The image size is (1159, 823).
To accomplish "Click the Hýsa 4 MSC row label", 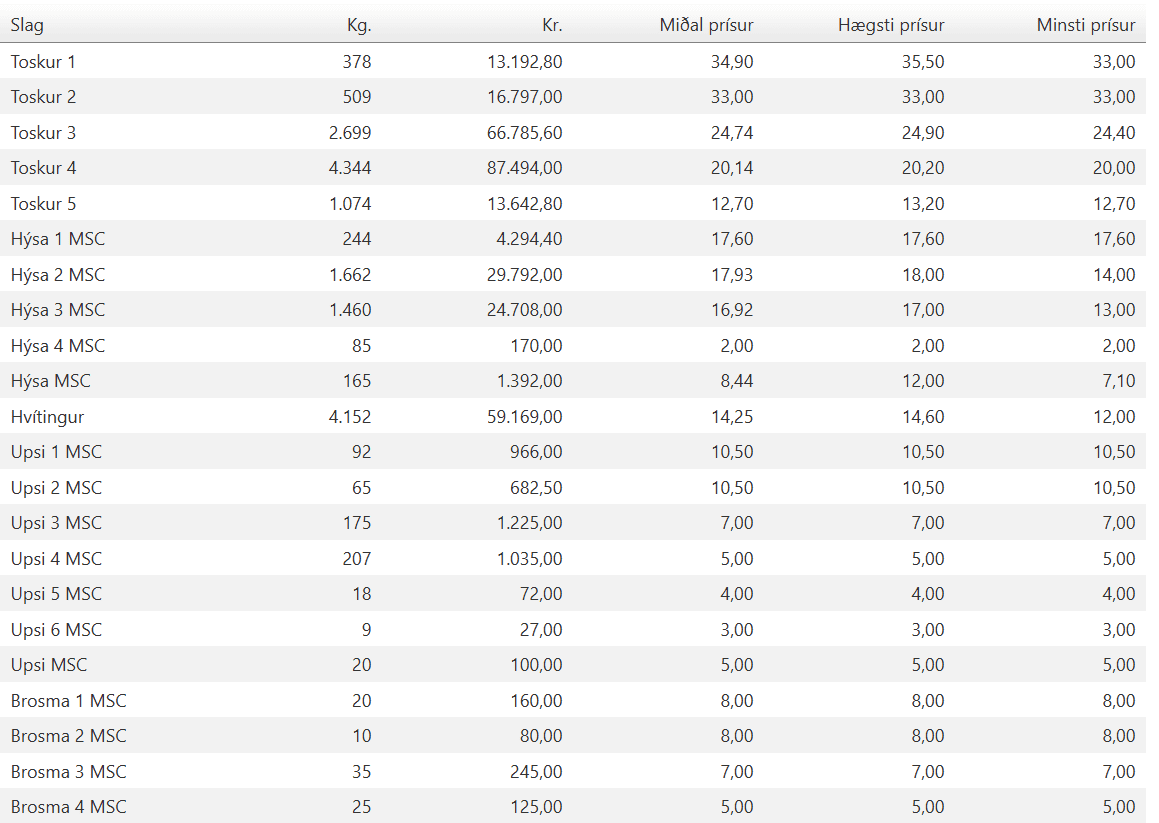I will click(x=57, y=346).
